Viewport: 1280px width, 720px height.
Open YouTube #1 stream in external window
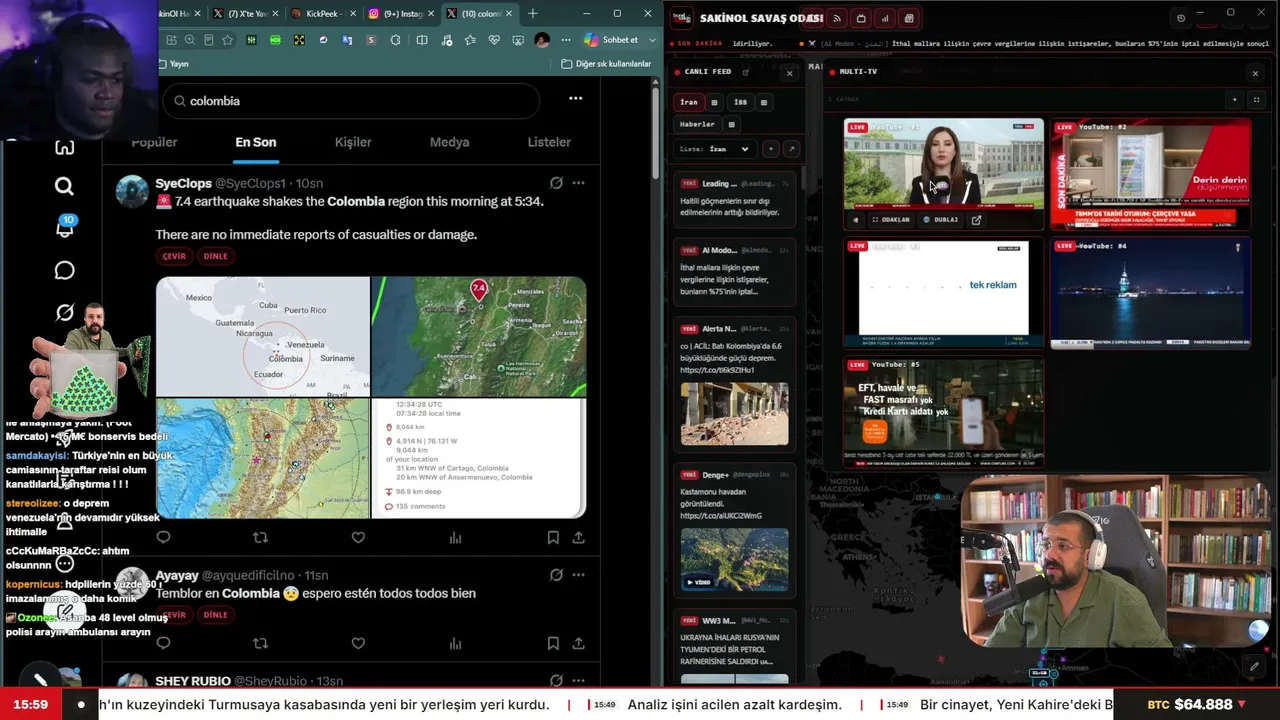tap(976, 220)
